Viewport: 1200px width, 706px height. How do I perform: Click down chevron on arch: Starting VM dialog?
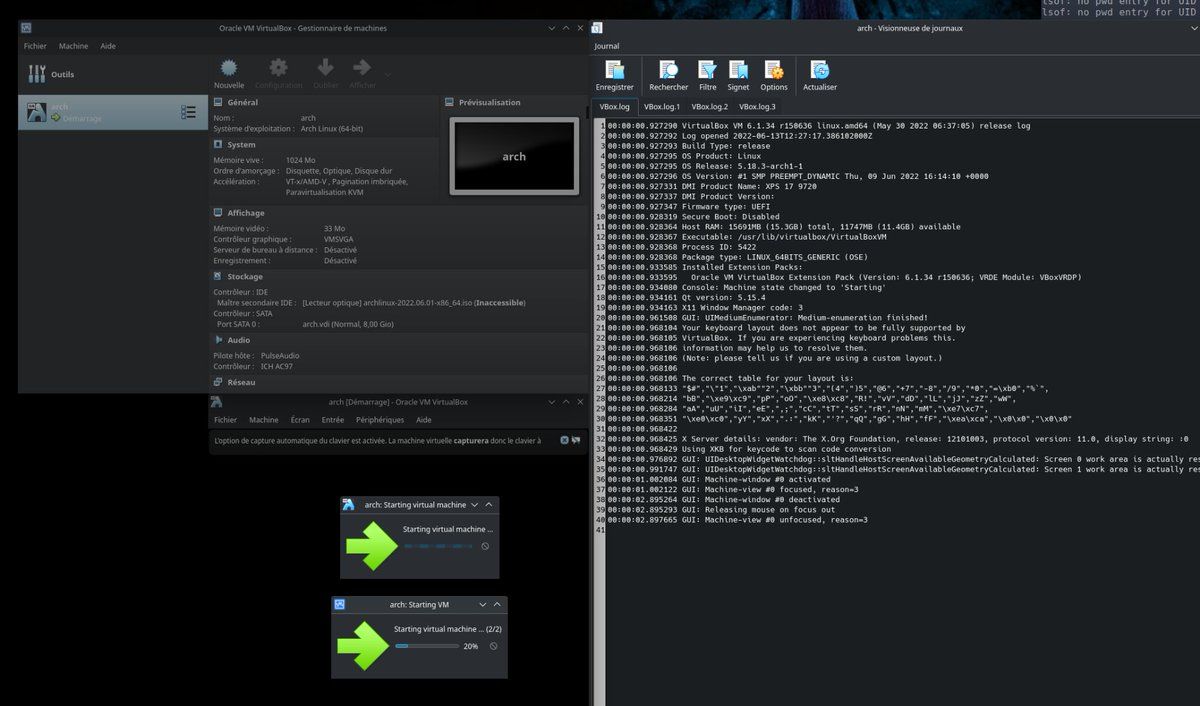[483, 605]
